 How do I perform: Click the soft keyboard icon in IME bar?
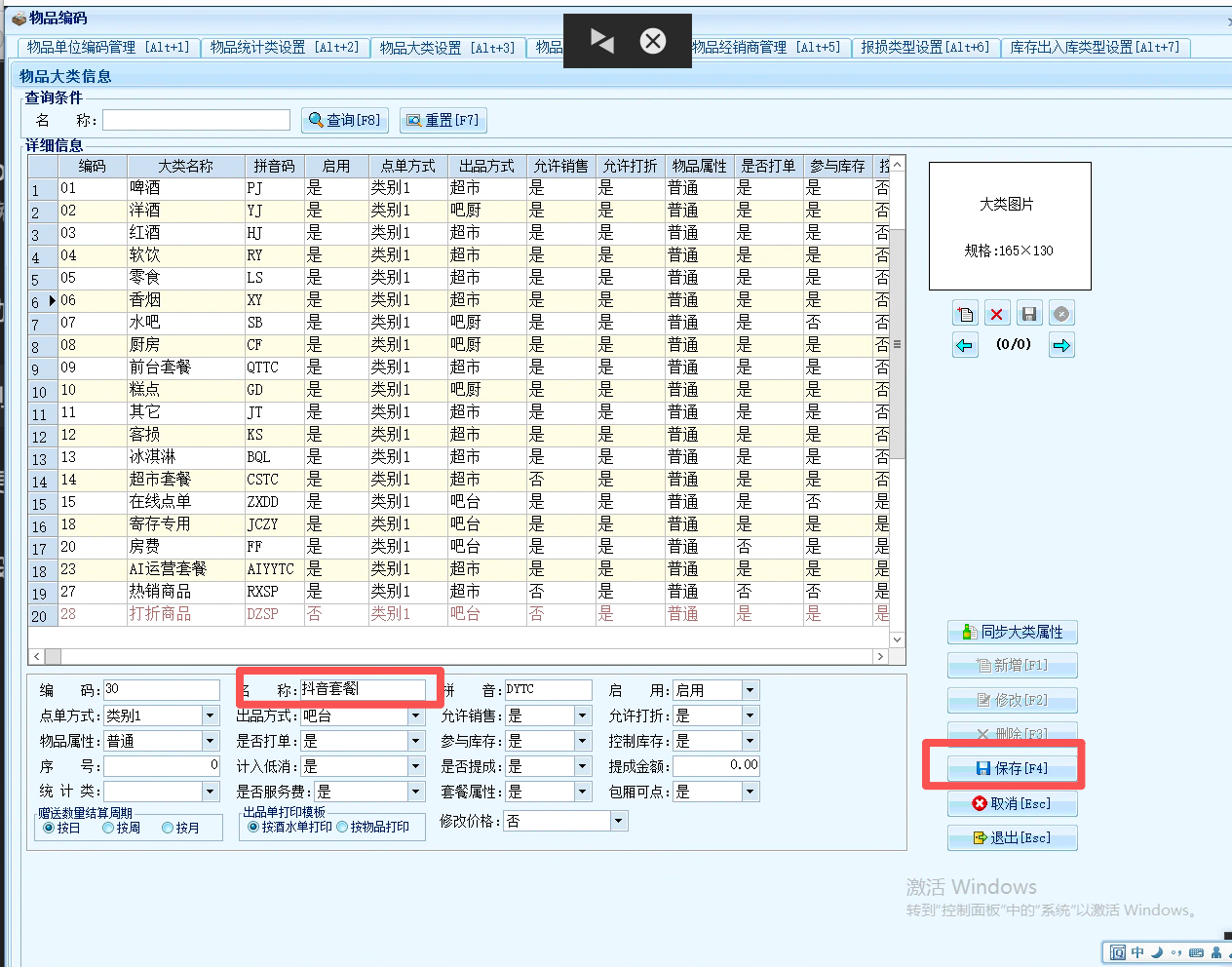(x=1196, y=952)
